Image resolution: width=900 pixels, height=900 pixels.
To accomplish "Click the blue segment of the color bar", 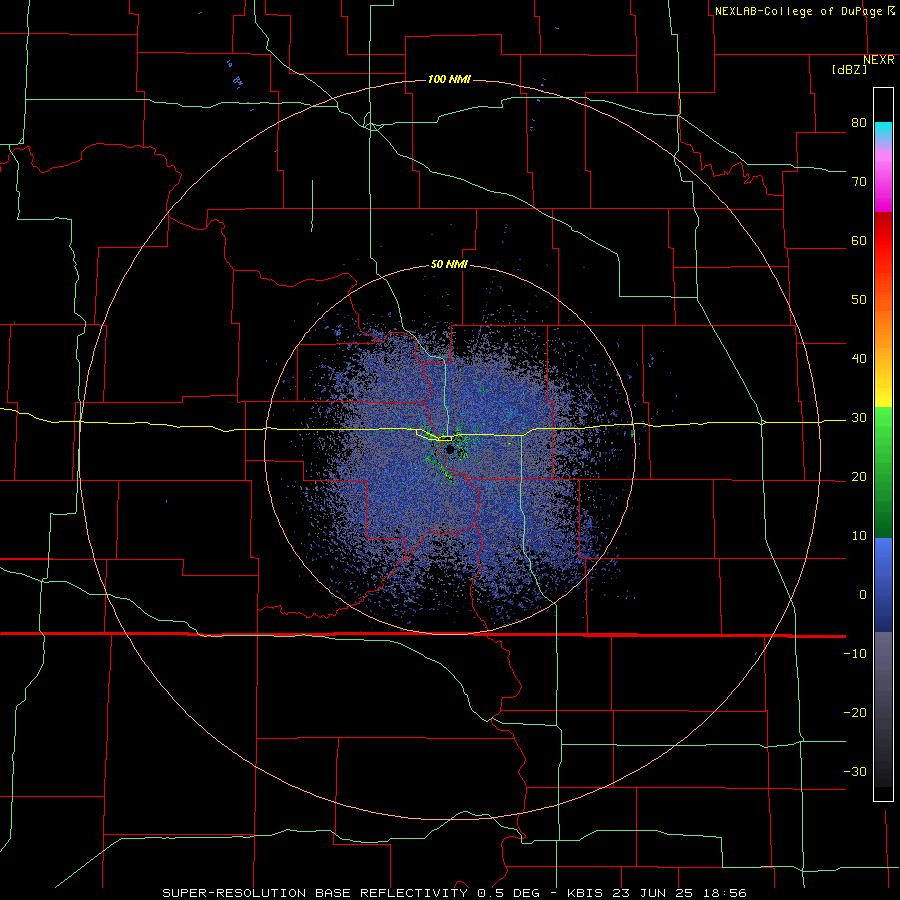I will click(x=883, y=585).
